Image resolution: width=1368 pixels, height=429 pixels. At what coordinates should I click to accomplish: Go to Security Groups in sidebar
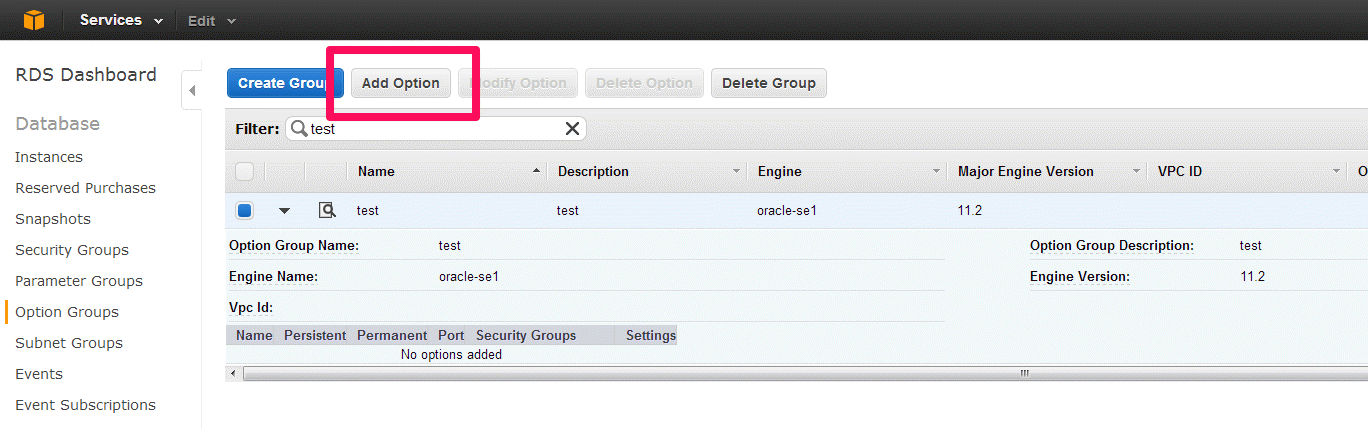[x=72, y=250]
